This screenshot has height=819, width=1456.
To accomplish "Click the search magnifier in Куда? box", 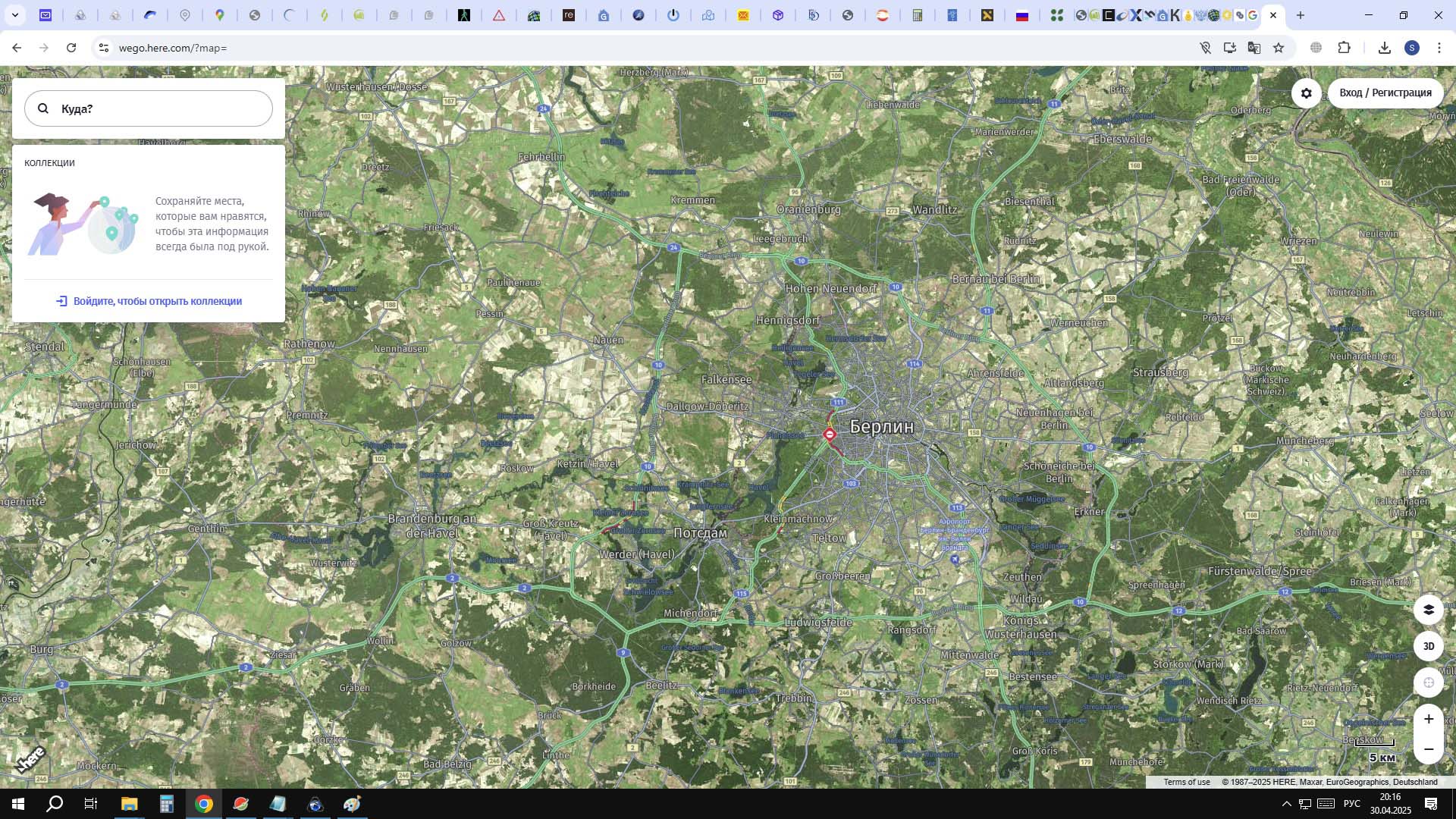I will (43, 108).
